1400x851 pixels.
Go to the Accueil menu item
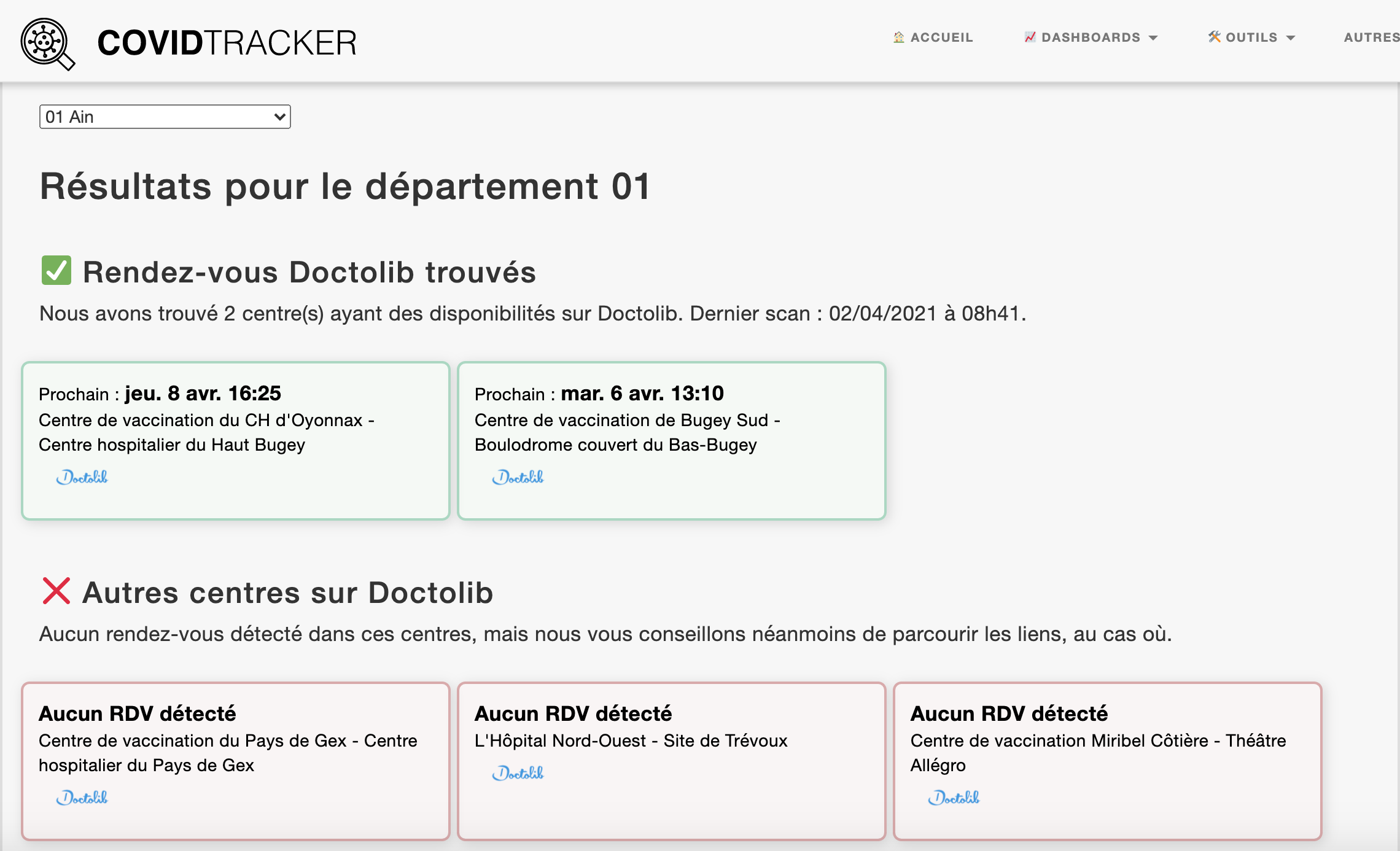pos(933,37)
